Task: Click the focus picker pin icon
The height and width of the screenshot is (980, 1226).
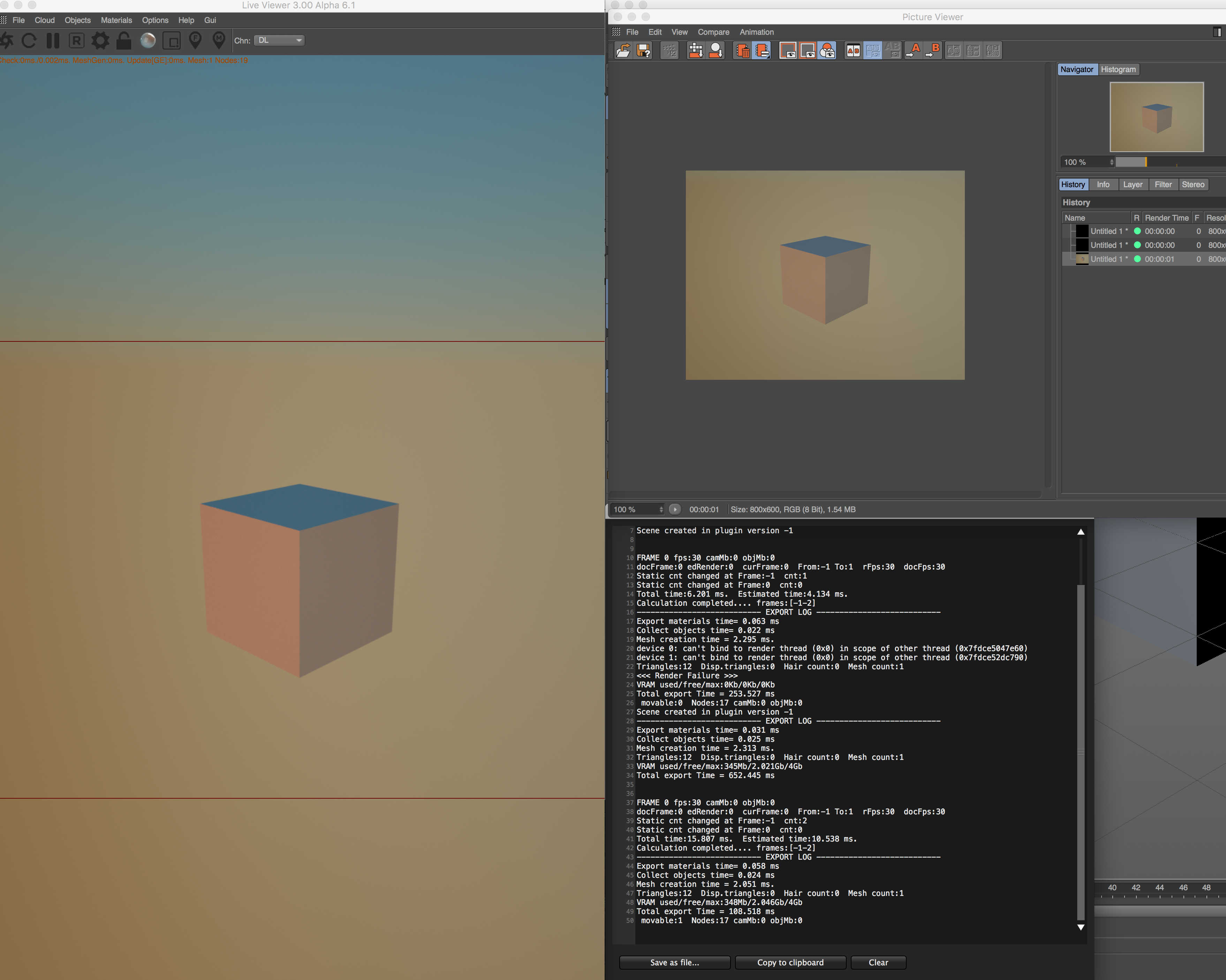Action: point(195,40)
